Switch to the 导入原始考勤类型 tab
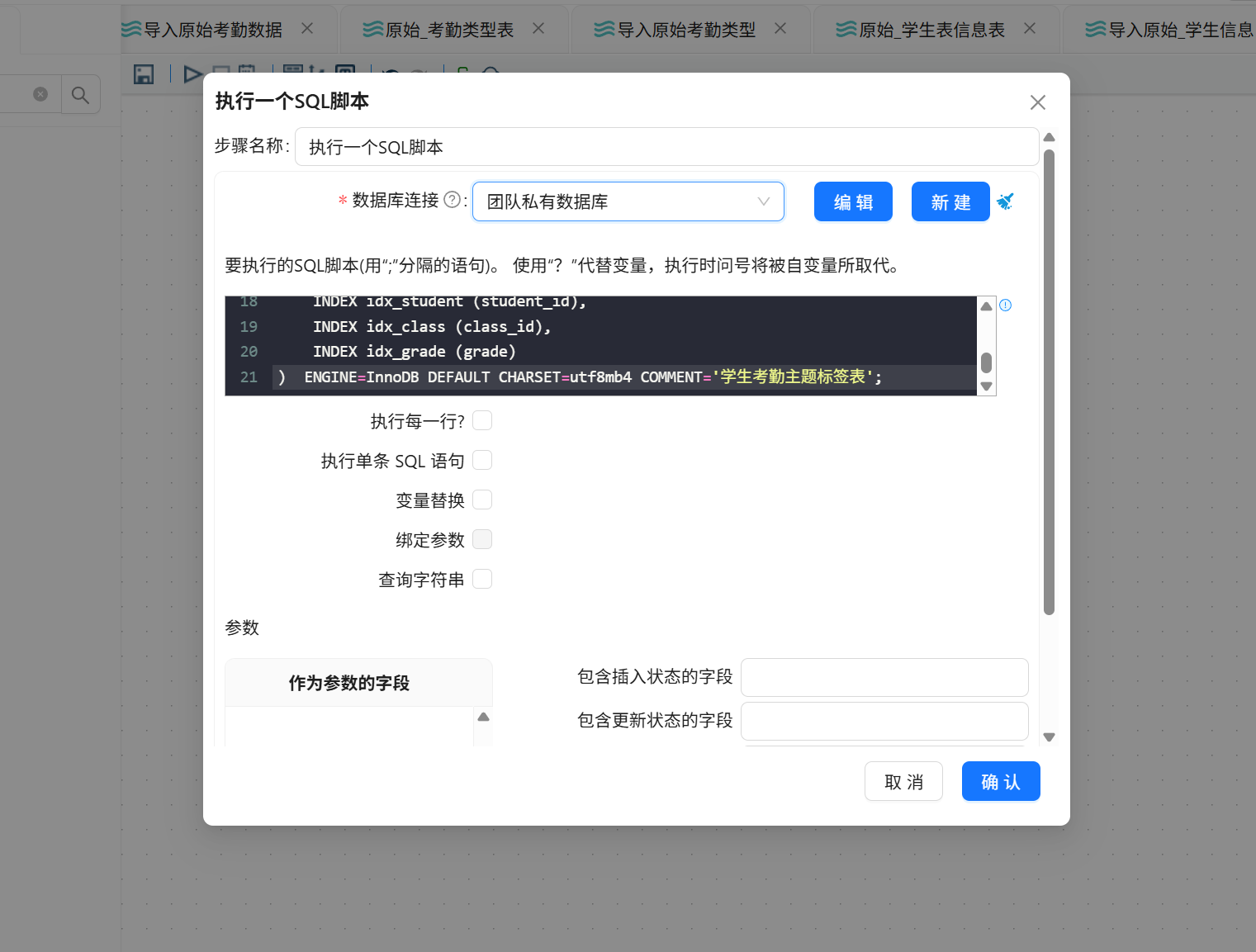Screen dimensions: 1256x952 [686, 30]
